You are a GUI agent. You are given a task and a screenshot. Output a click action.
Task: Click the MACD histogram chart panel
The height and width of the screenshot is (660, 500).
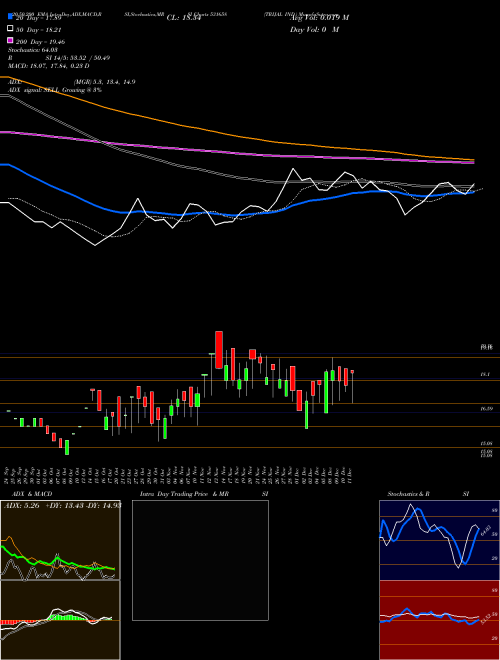(x=60, y=620)
